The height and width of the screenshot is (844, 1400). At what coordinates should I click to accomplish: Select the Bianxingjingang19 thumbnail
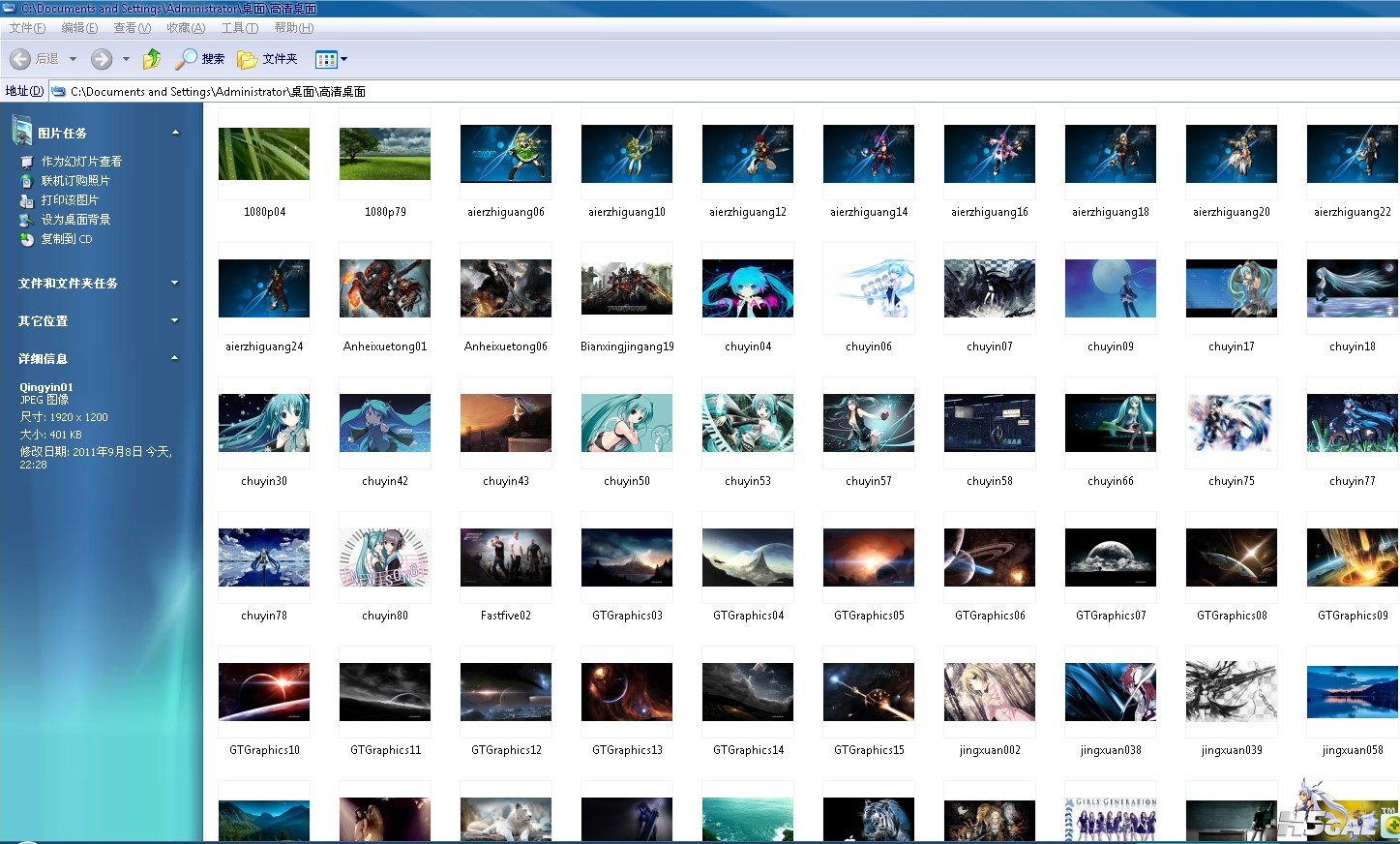(627, 288)
